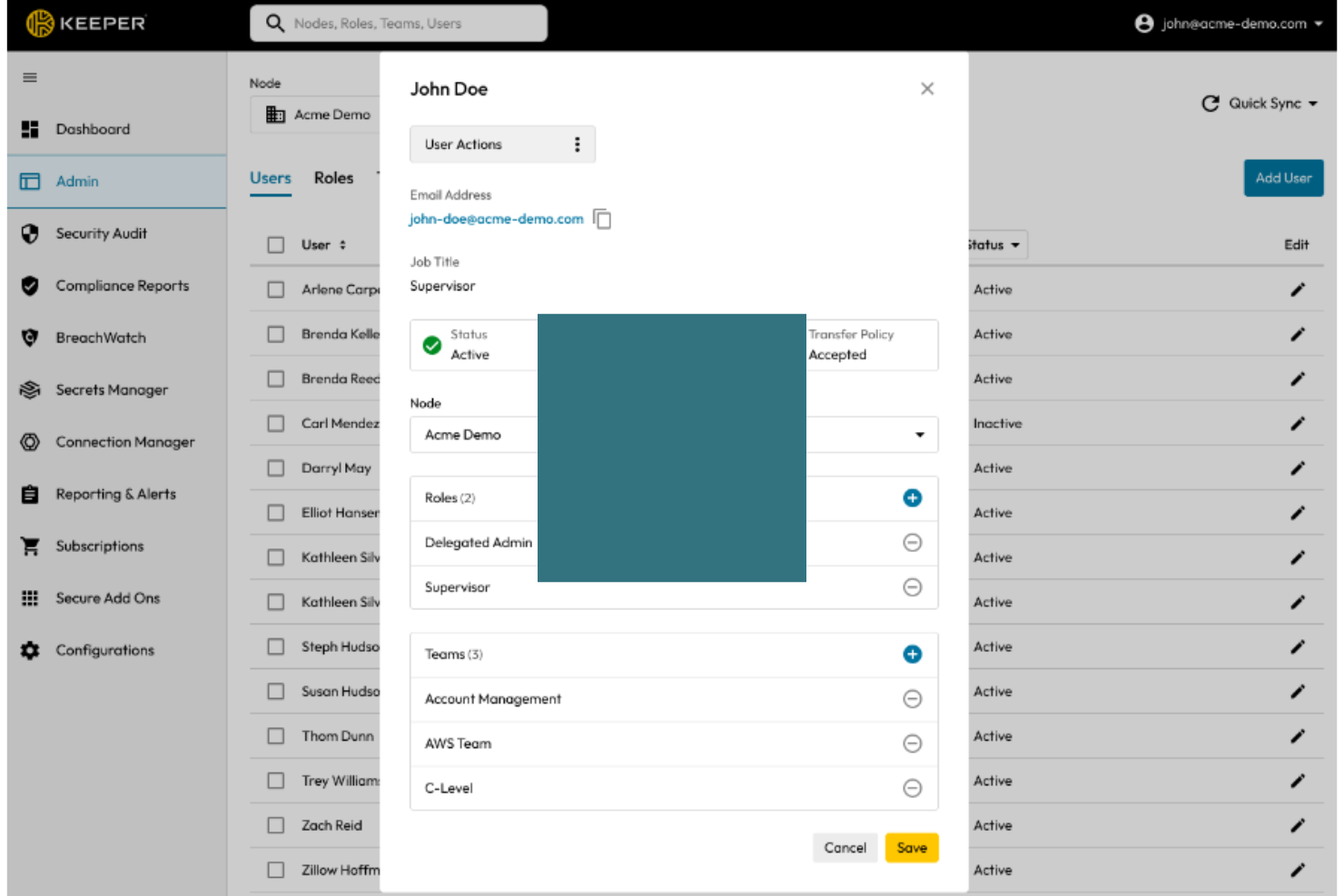Switch to the Roles tab
This screenshot has width=1344, height=896.
(x=334, y=179)
